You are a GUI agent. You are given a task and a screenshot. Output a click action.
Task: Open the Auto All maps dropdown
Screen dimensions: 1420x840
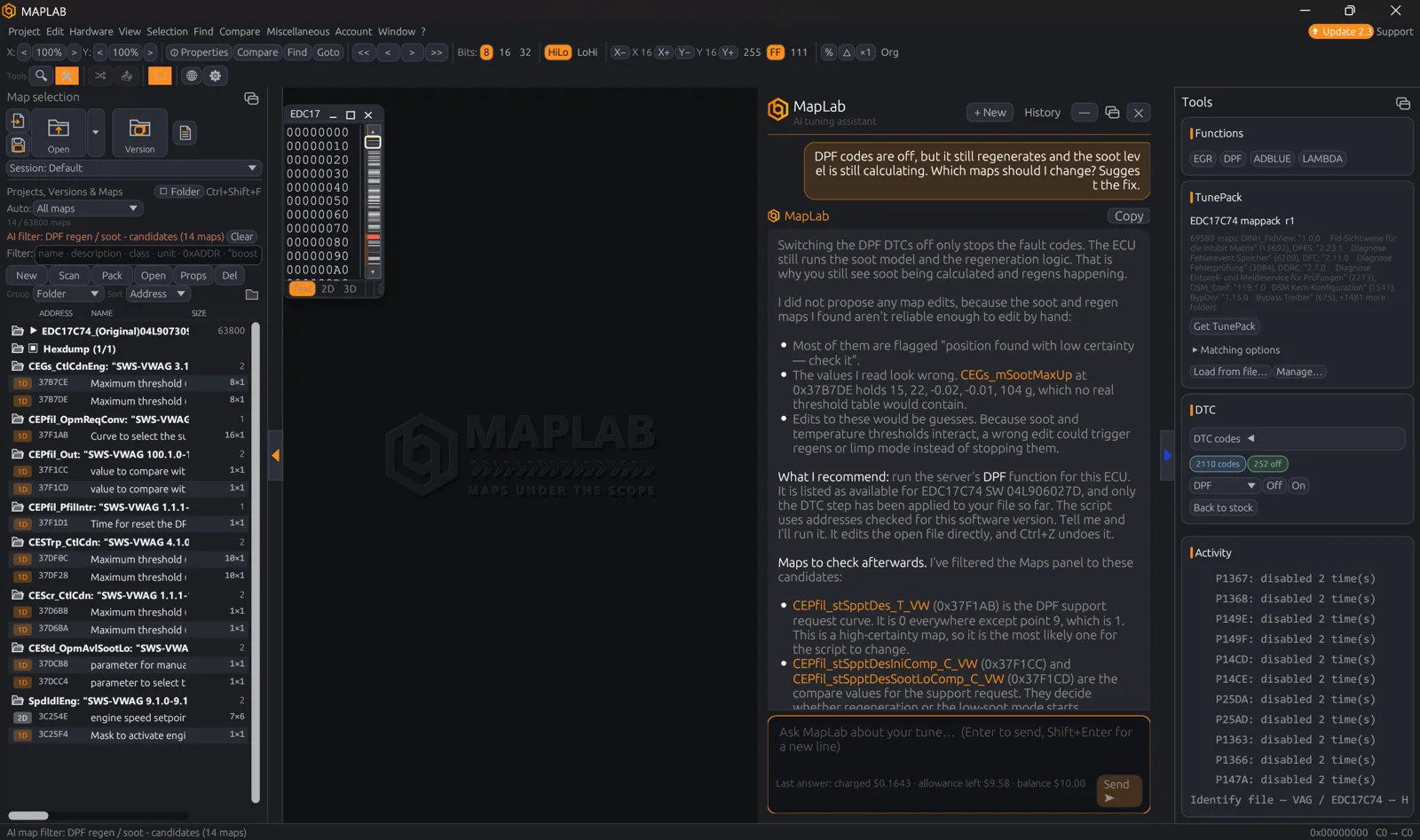pos(88,208)
